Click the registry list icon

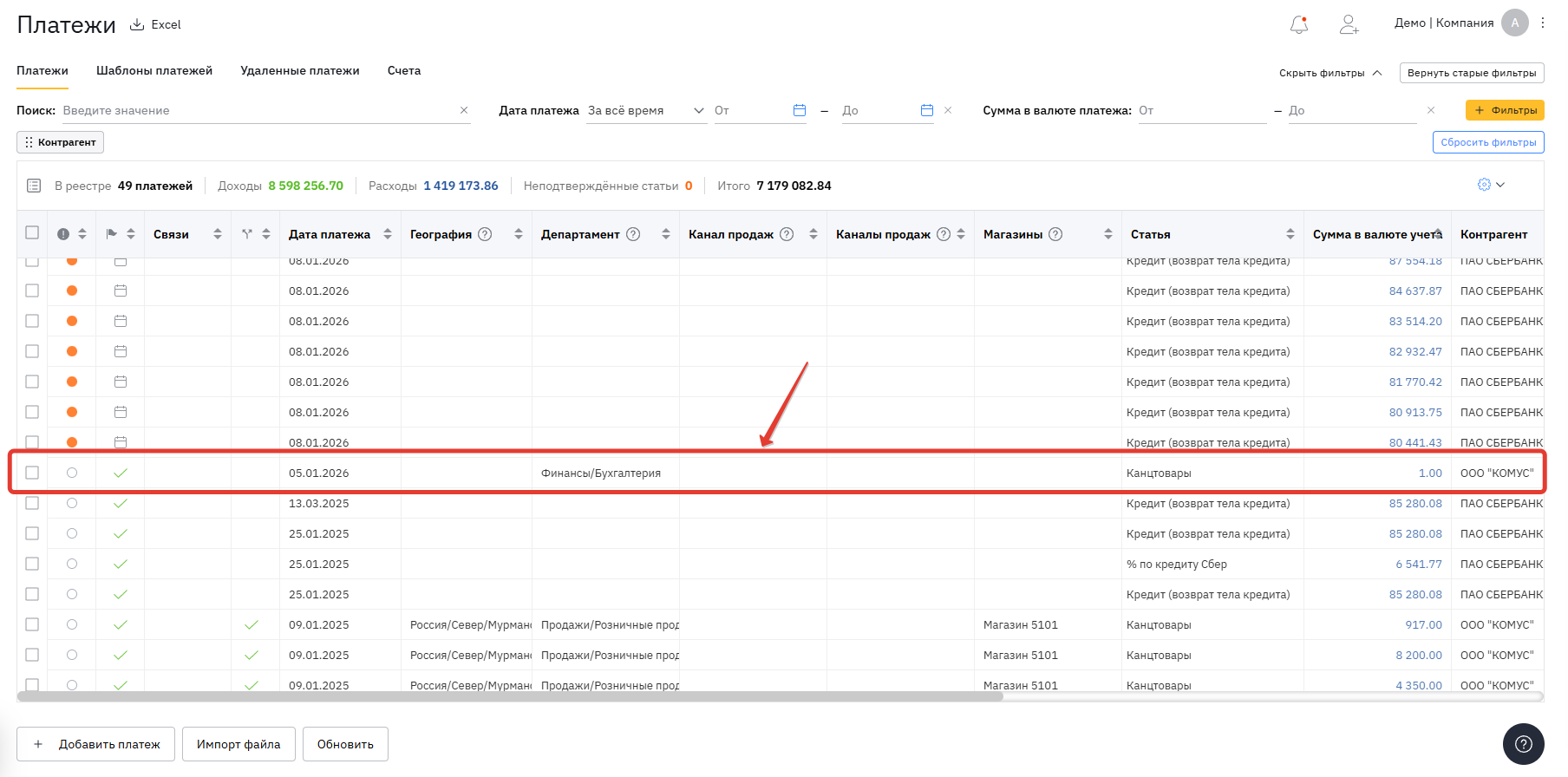point(34,186)
